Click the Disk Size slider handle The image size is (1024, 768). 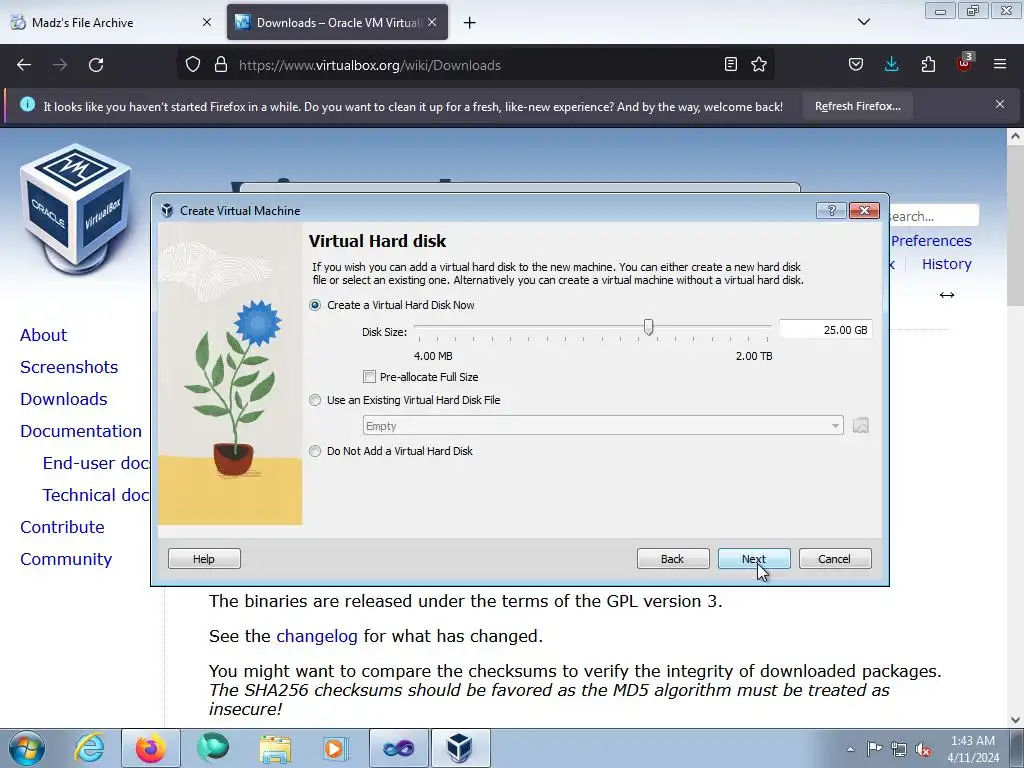click(648, 327)
